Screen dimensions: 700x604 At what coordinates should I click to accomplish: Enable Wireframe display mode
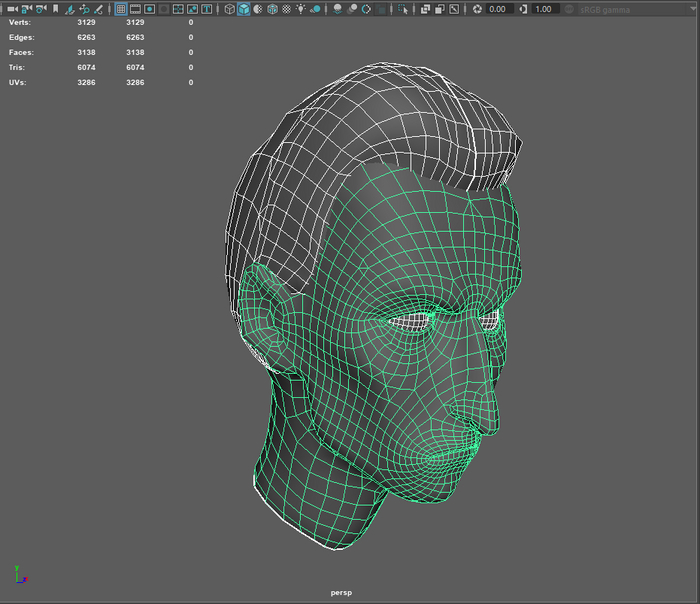pyautogui.click(x=229, y=9)
